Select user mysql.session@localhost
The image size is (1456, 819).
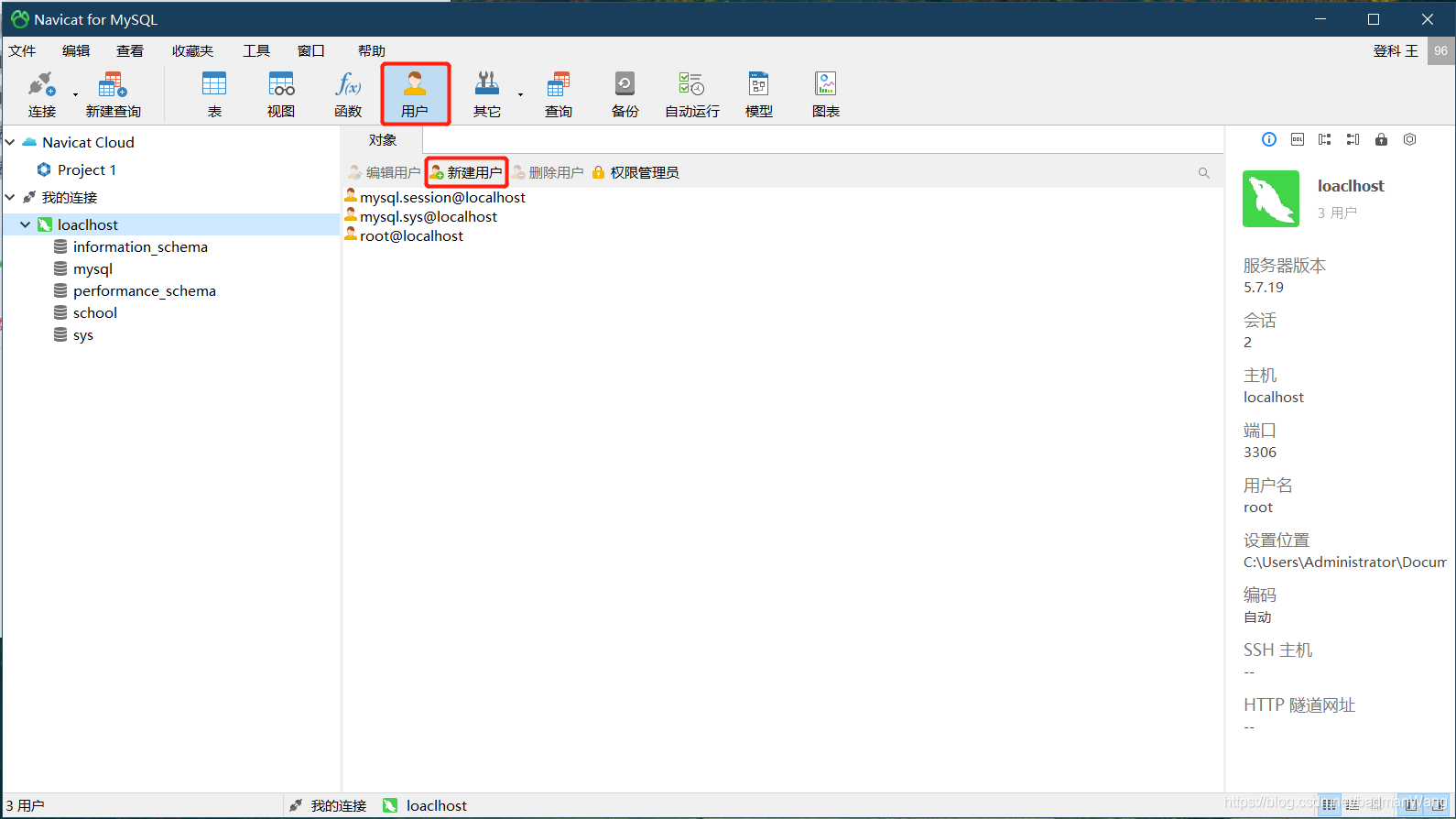[x=435, y=197]
